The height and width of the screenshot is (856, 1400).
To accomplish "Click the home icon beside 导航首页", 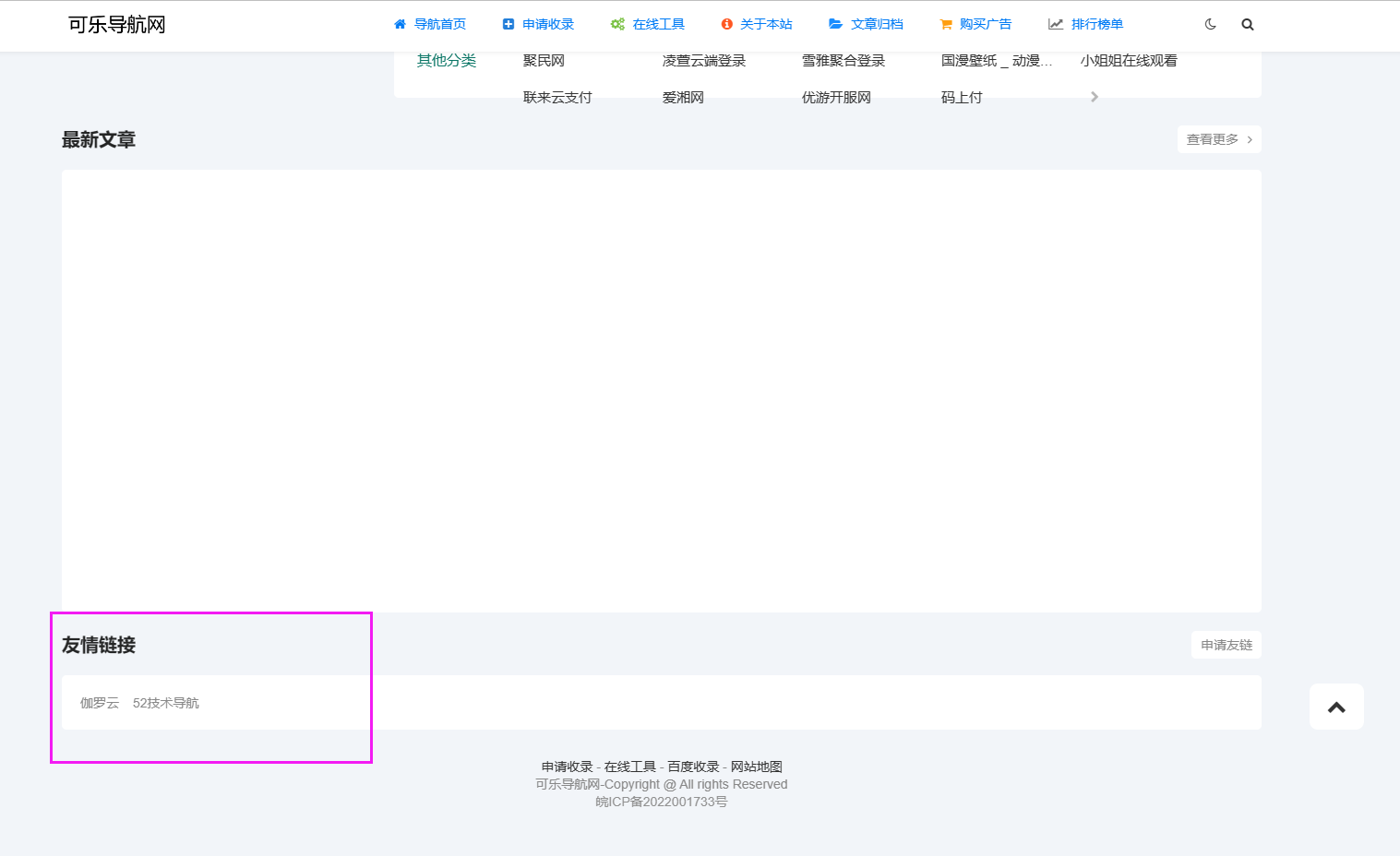I will 400,25.
